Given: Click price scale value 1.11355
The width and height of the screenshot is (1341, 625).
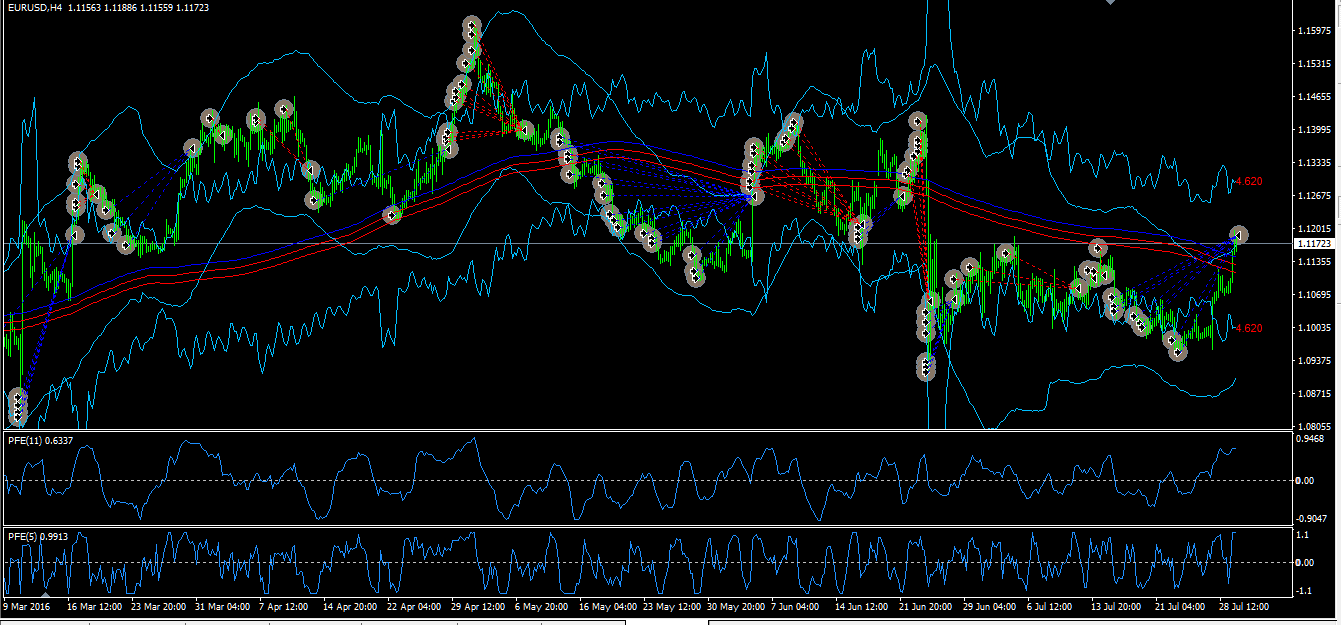Looking at the screenshot, I should [1313, 262].
